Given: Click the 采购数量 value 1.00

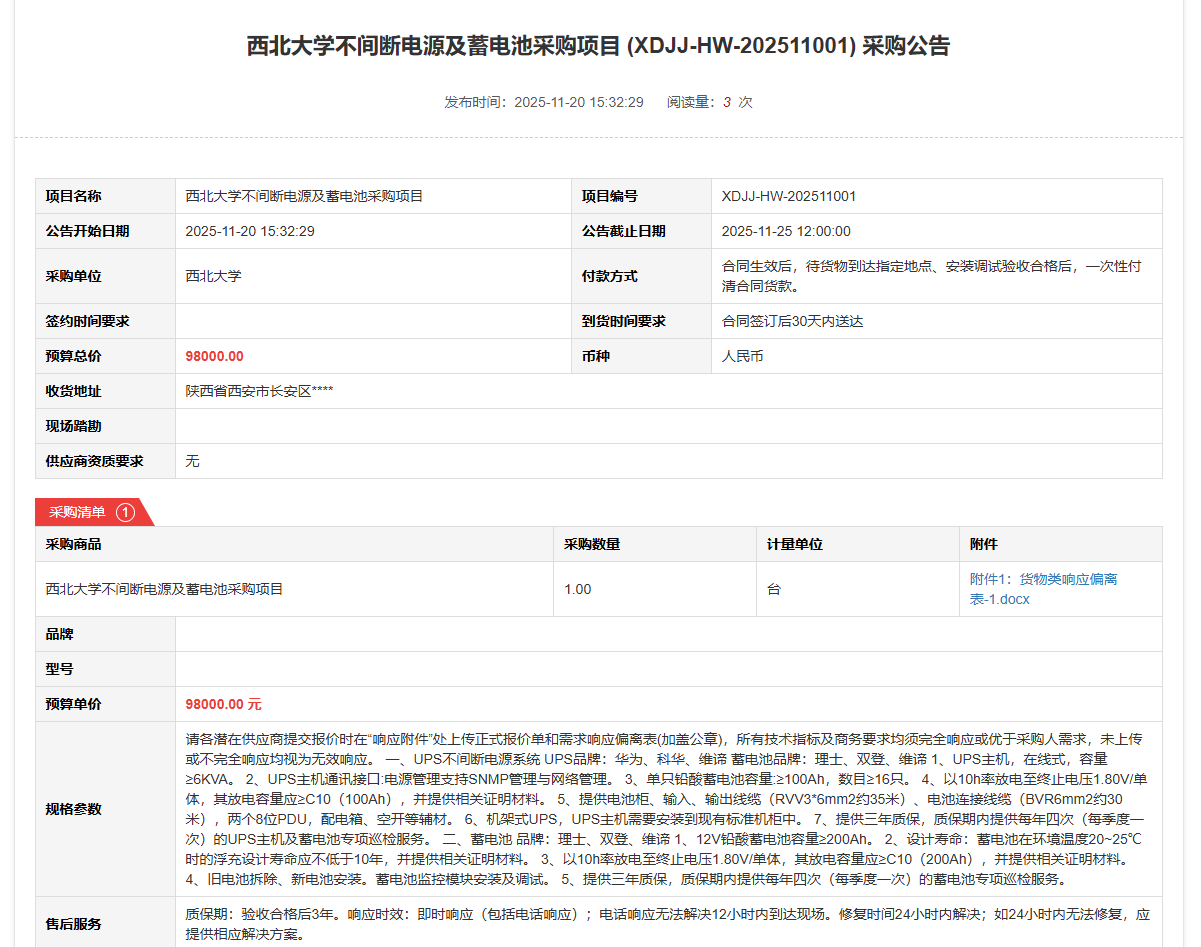Looking at the screenshot, I should coord(578,589).
